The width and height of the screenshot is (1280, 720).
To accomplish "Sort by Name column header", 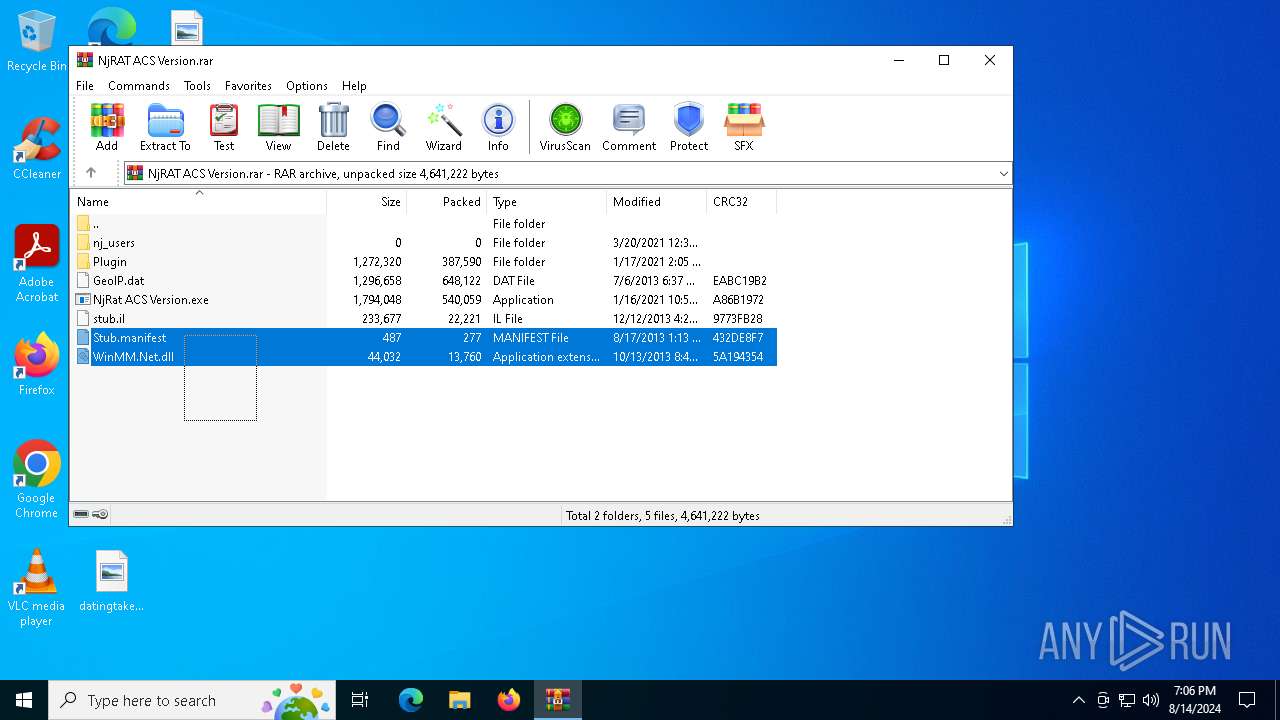I will tap(198, 202).
